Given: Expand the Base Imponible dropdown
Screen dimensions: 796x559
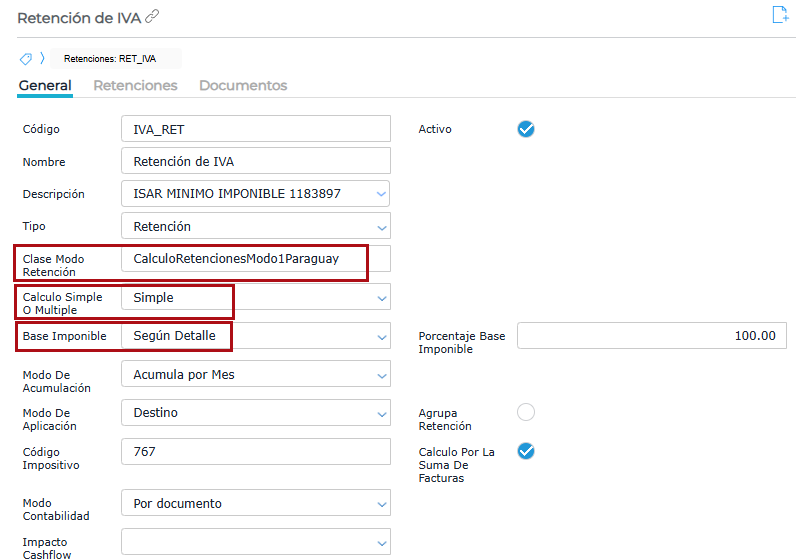Looking at the screenshot, I should pyautogui.click(x=380, y=337).
